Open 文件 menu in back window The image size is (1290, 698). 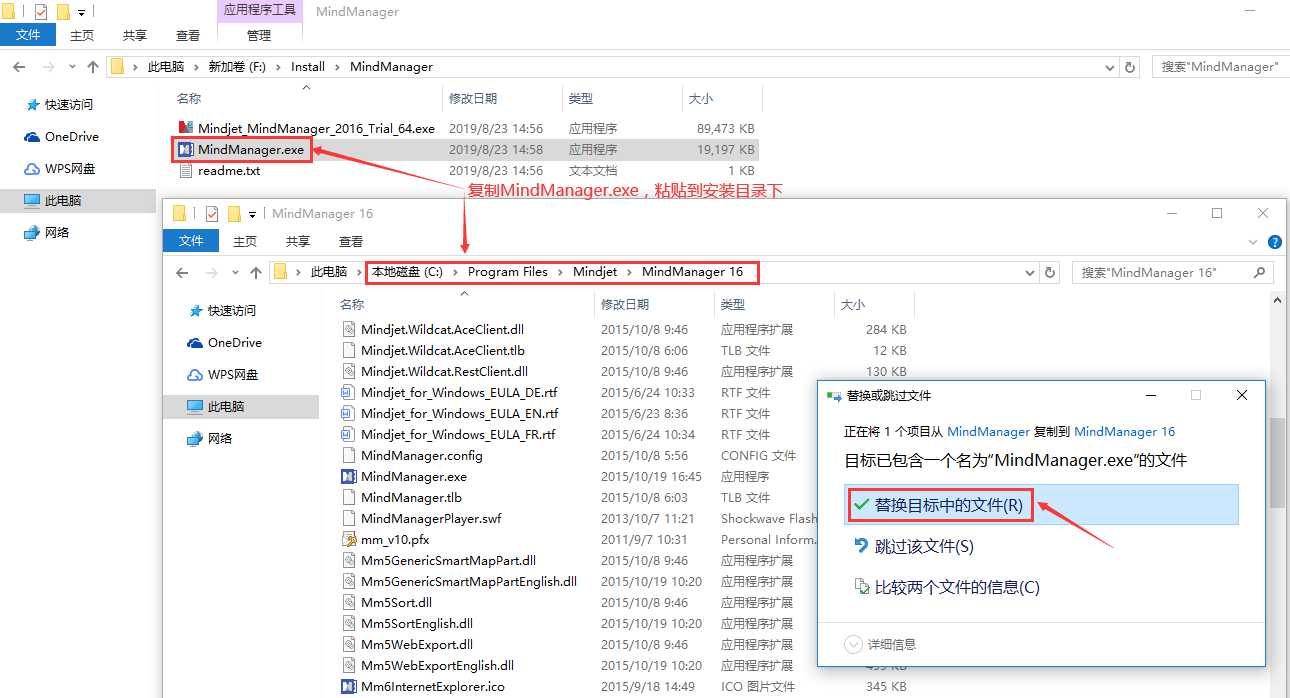[28, 35]
